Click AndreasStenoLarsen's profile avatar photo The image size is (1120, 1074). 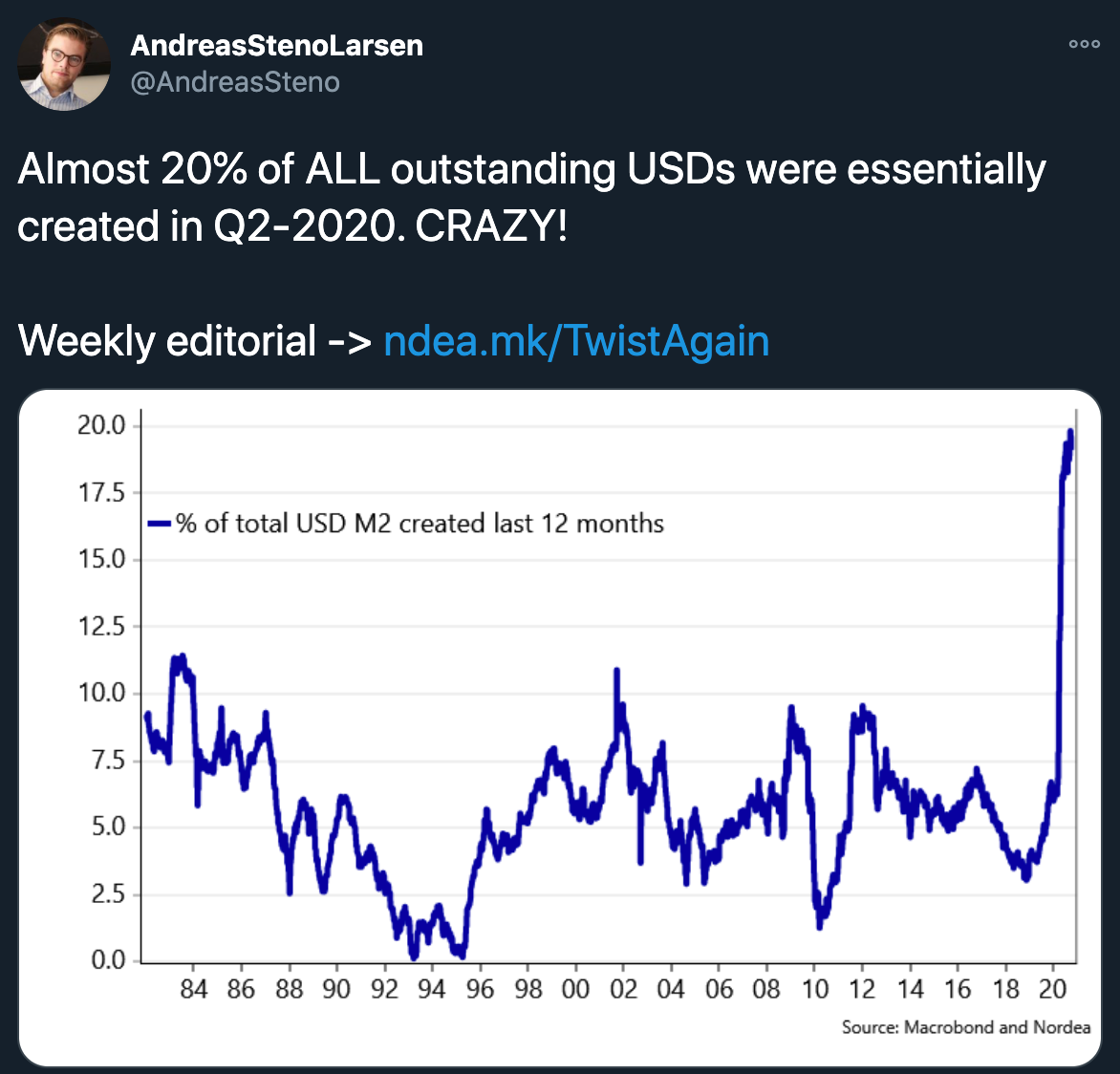[65, 65]
